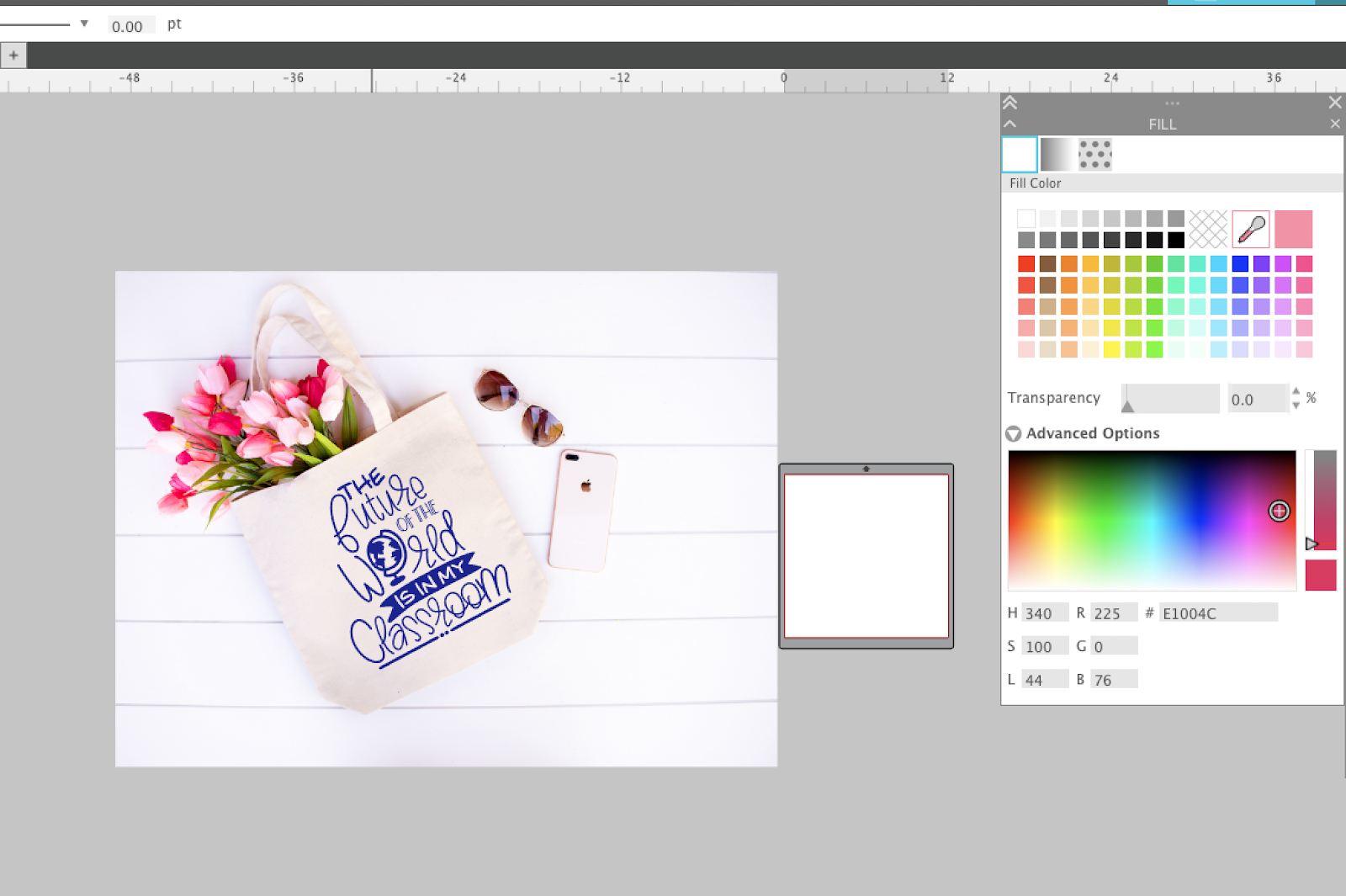The width and height of the screenshot is (1346, 896).
Task: Switch to gradient fill mode
Action: tap(1057, 154)
